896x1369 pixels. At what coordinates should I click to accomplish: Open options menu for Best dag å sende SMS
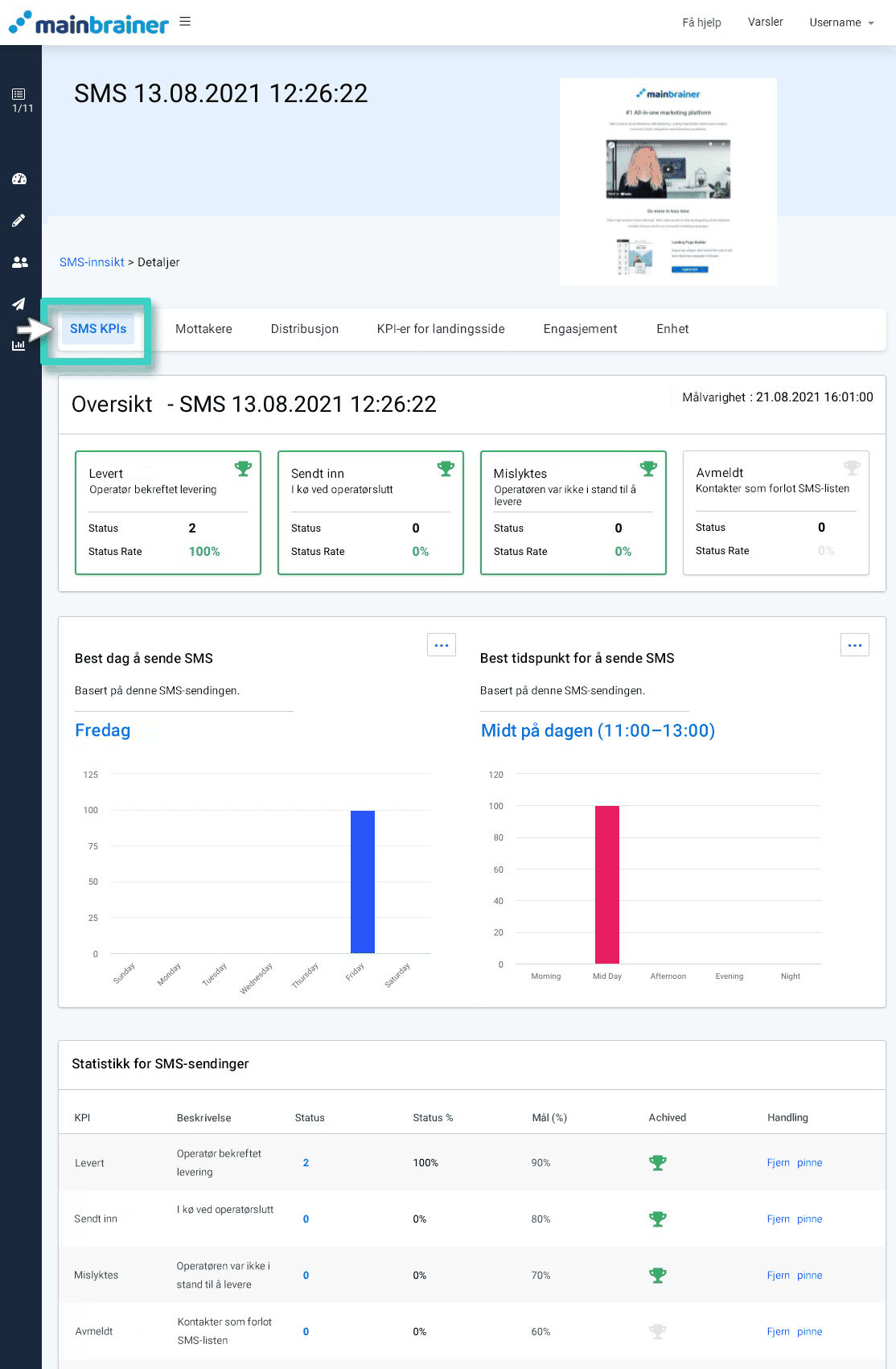(x=442, y=645)
